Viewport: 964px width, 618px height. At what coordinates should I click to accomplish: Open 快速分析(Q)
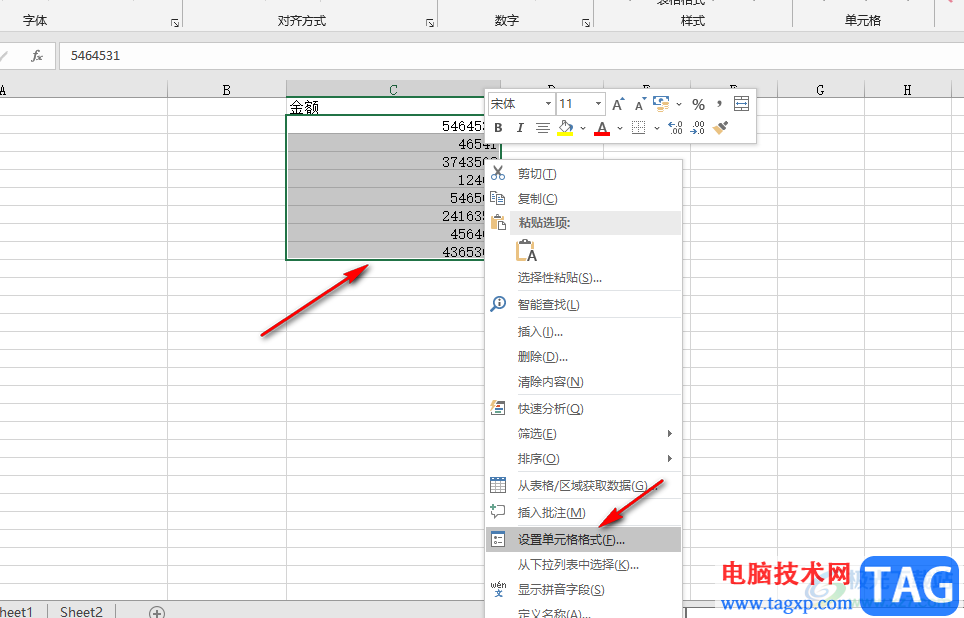[583, 409]
